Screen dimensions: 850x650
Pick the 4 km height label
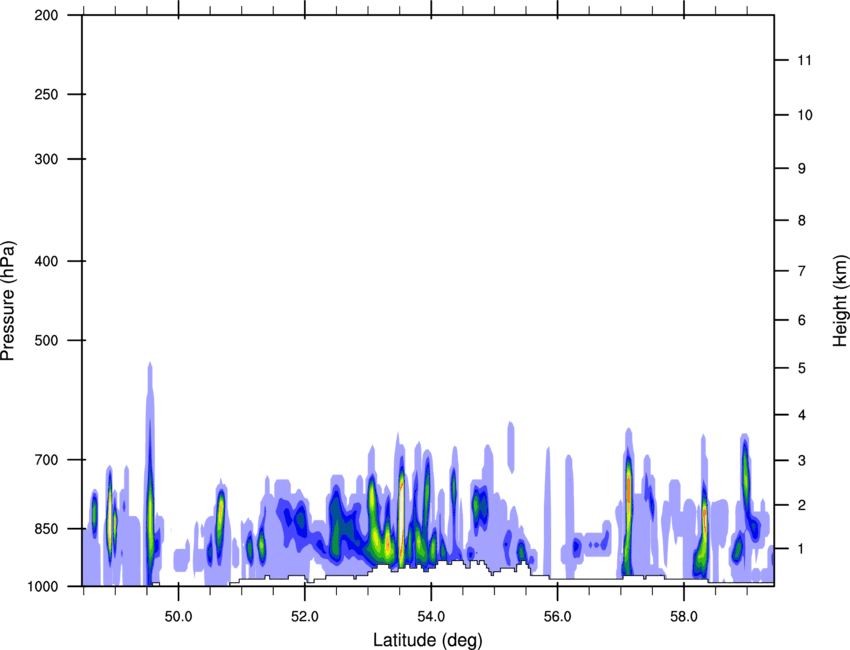coord(802,415)
